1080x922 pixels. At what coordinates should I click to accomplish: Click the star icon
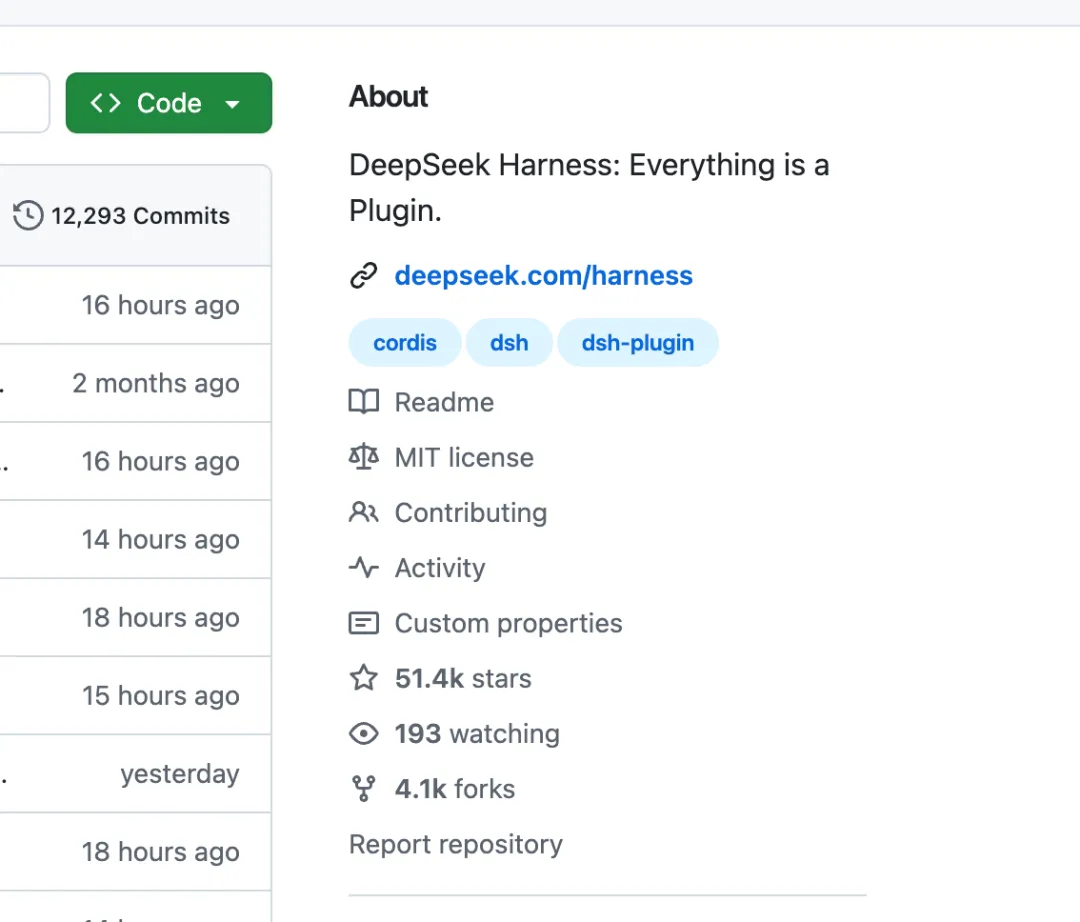pyautogui.click(x=364, y=678)
